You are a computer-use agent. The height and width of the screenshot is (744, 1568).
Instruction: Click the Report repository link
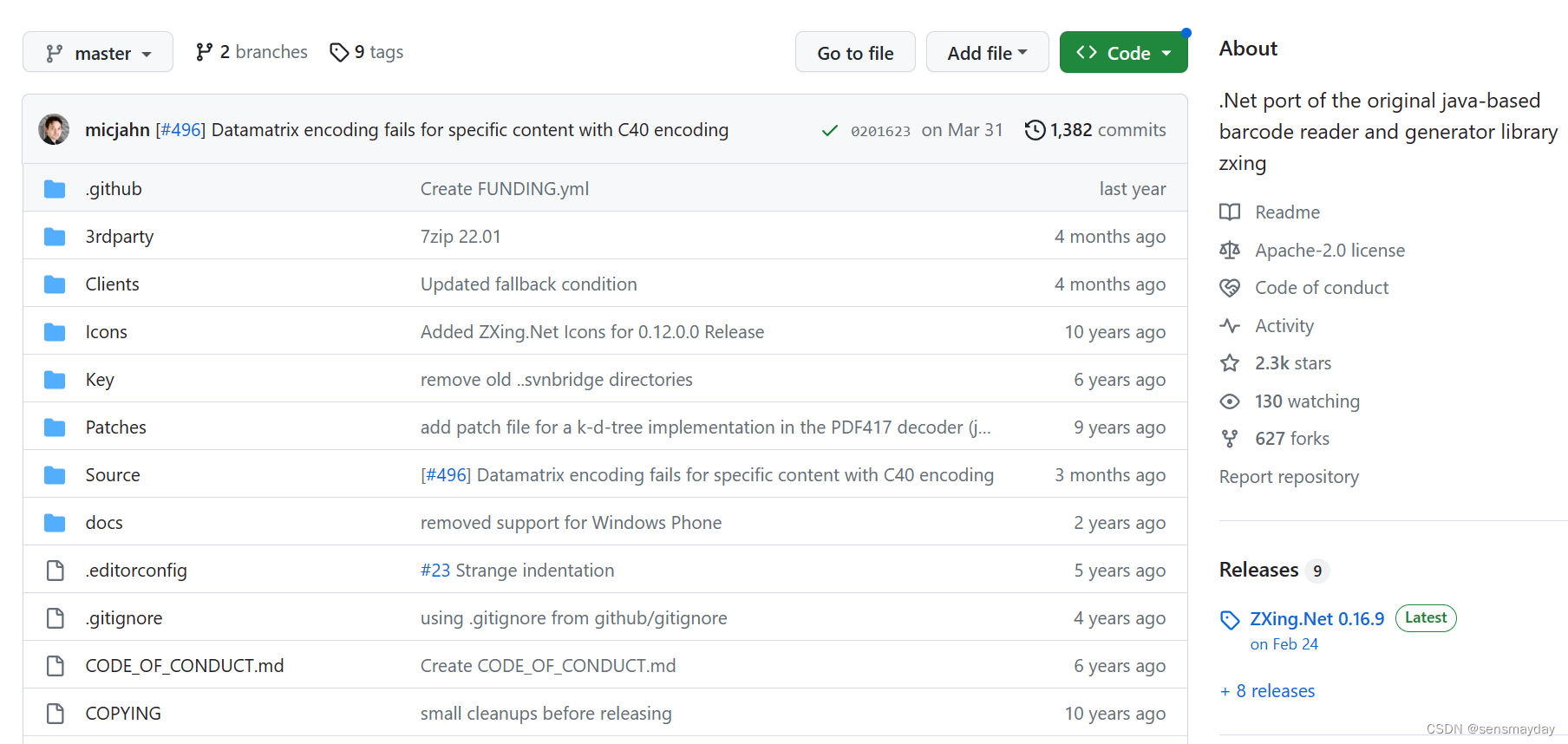point(1289,477)
